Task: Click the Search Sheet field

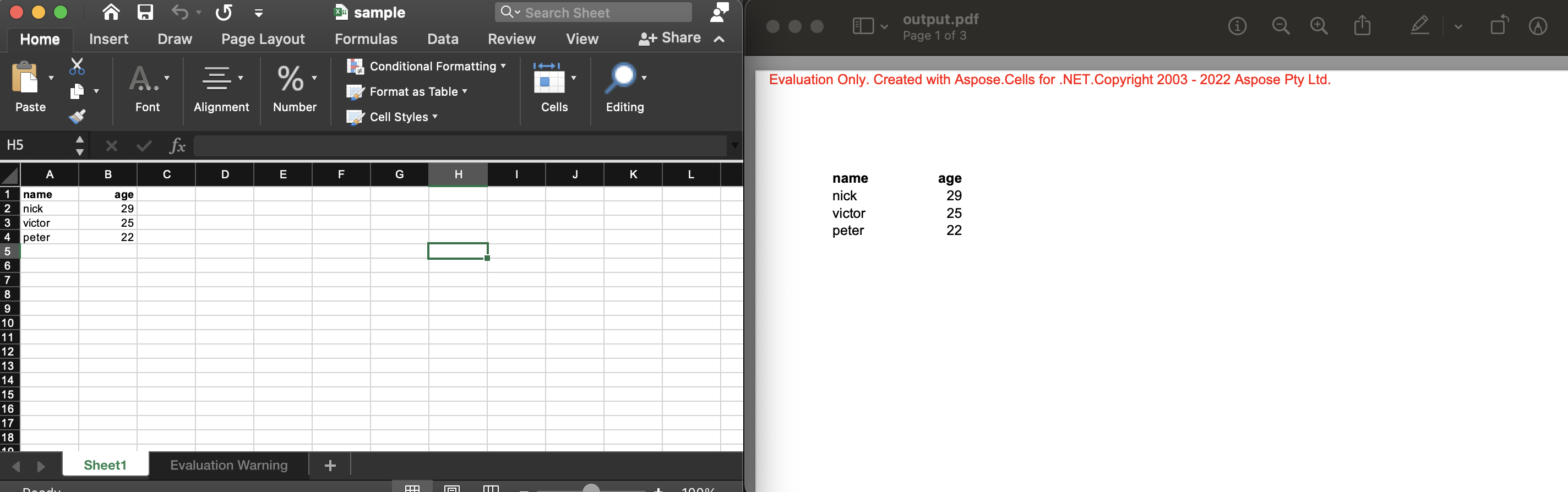Action: (x=594, y=12)
